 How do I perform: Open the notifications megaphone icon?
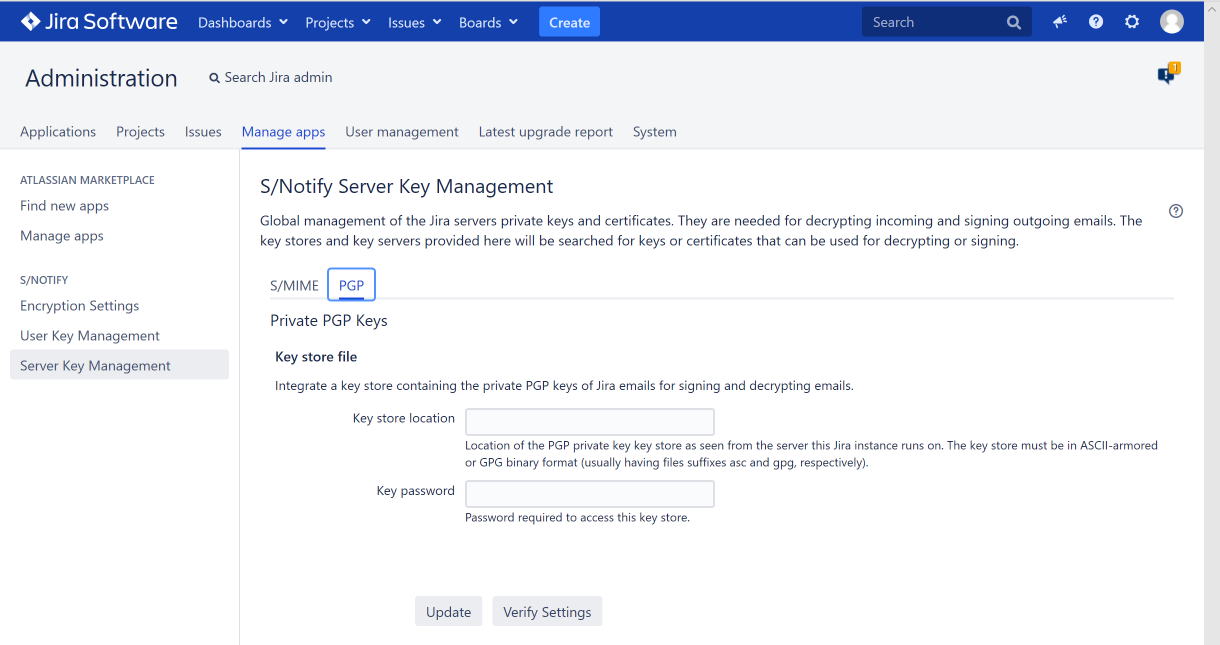(1060, 22)
